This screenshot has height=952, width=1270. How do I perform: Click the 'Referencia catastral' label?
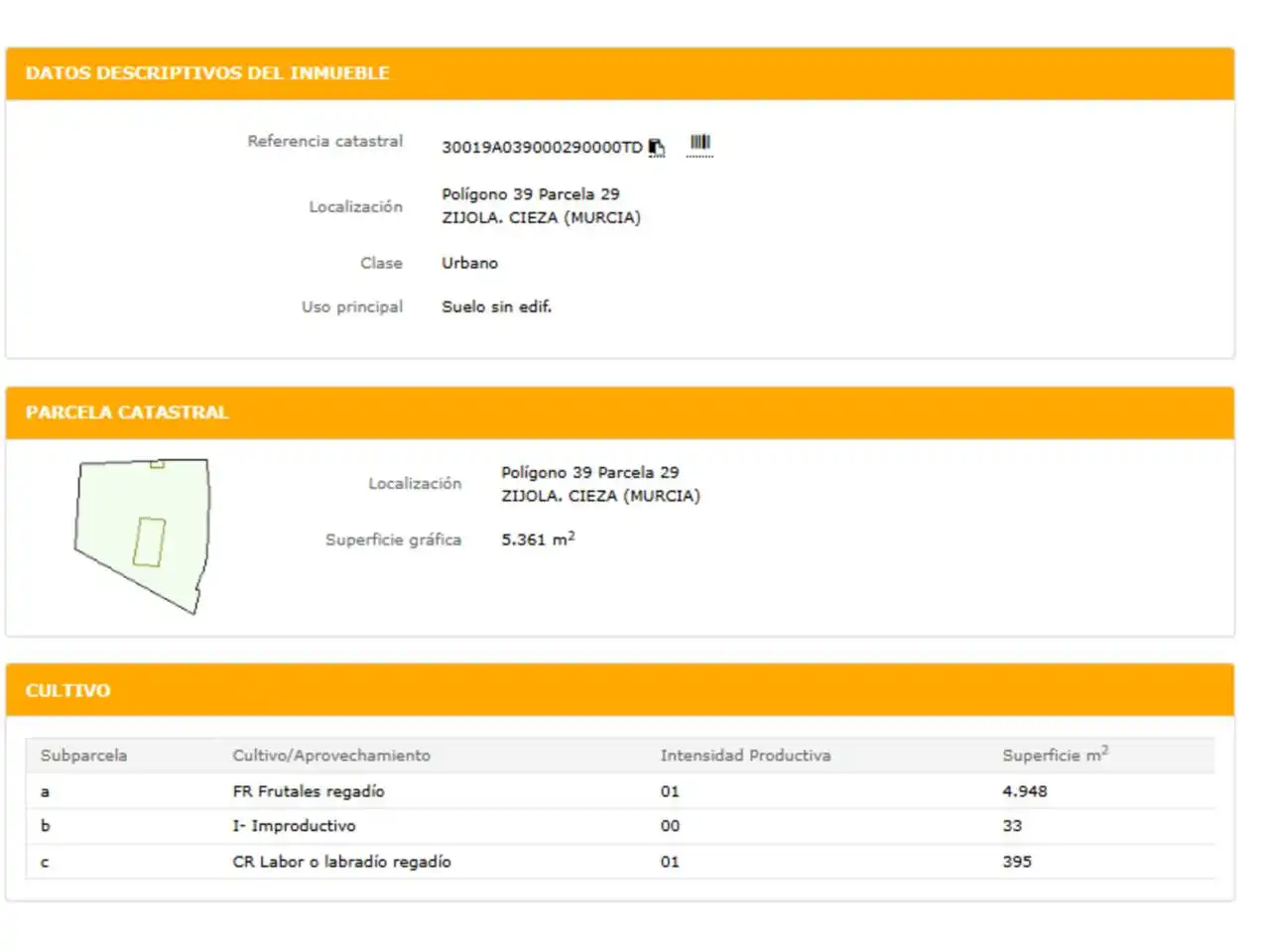pyautogui.click(x=325, y=141)
